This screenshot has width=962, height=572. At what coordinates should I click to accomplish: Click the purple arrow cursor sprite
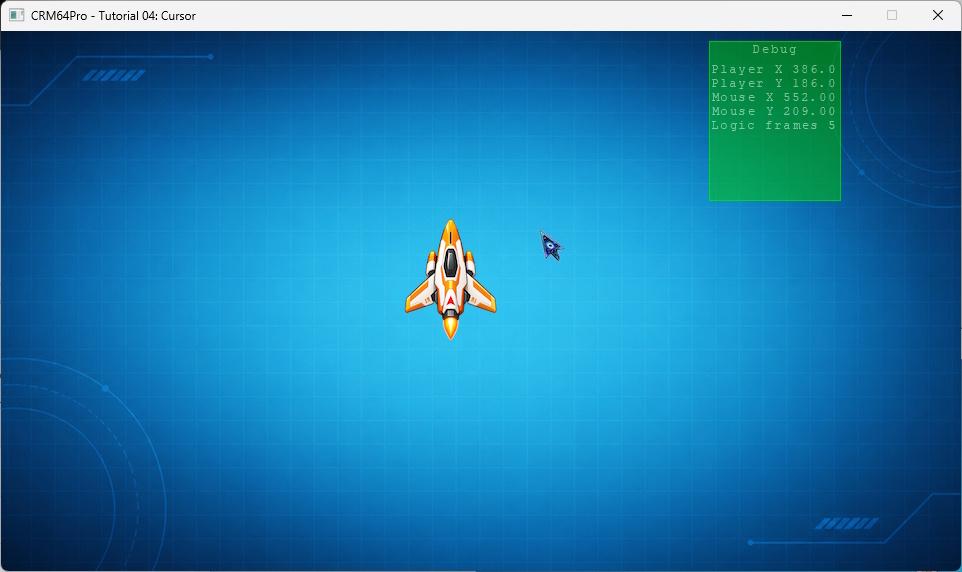(551, 245)
